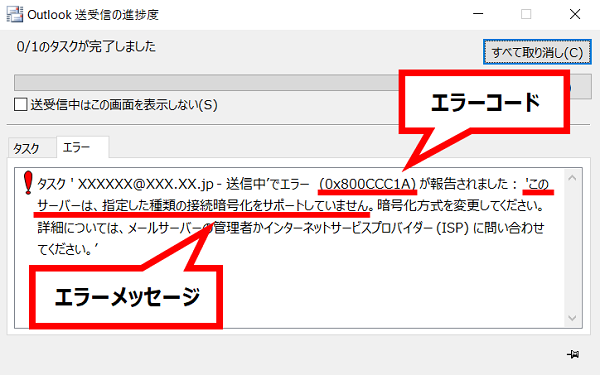Click scroll-up arrow in the error list
Viewport: 600px width, 375px height.
[572, 178]
